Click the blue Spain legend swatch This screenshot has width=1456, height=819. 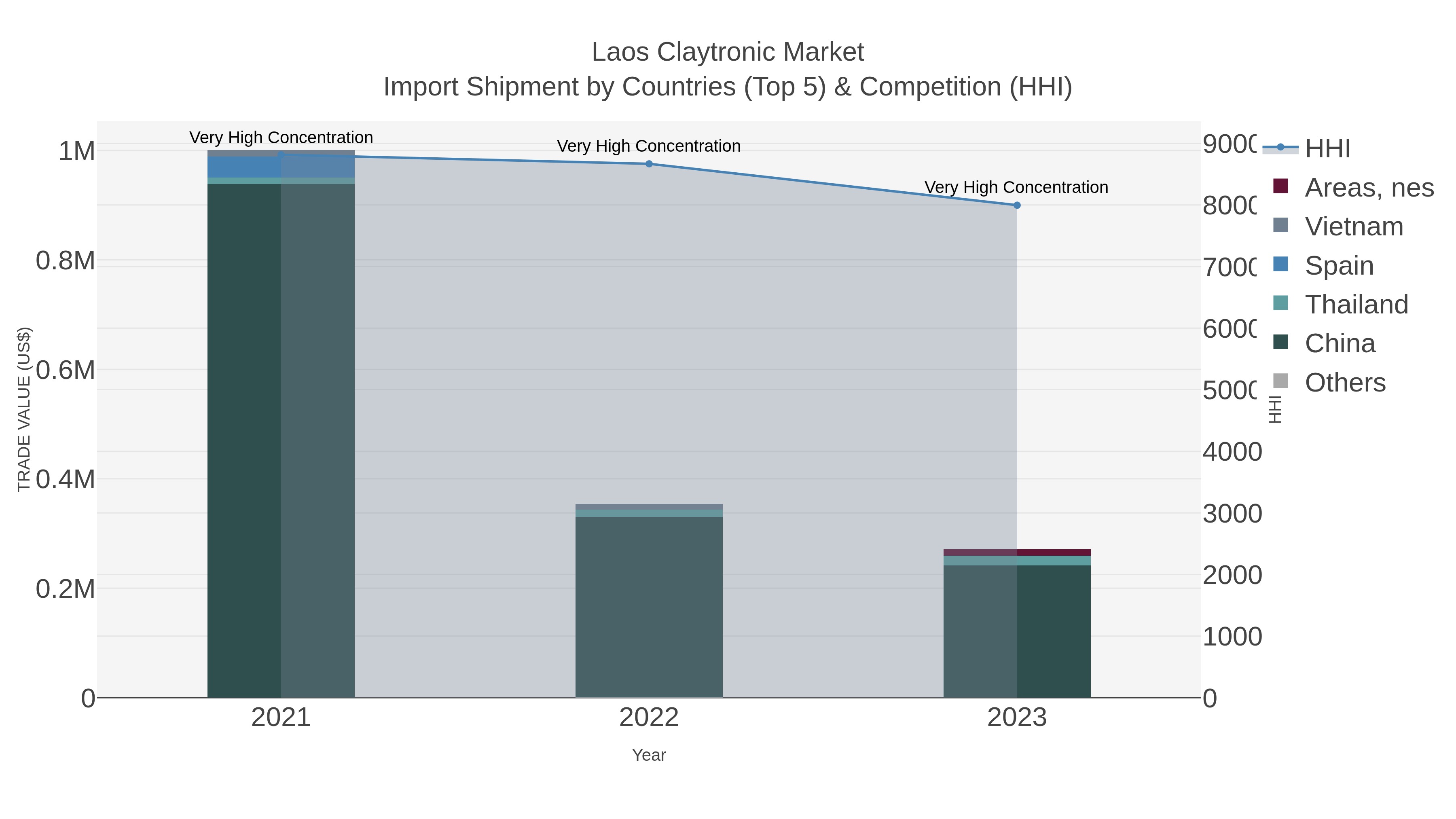(x=1280, y=264)
